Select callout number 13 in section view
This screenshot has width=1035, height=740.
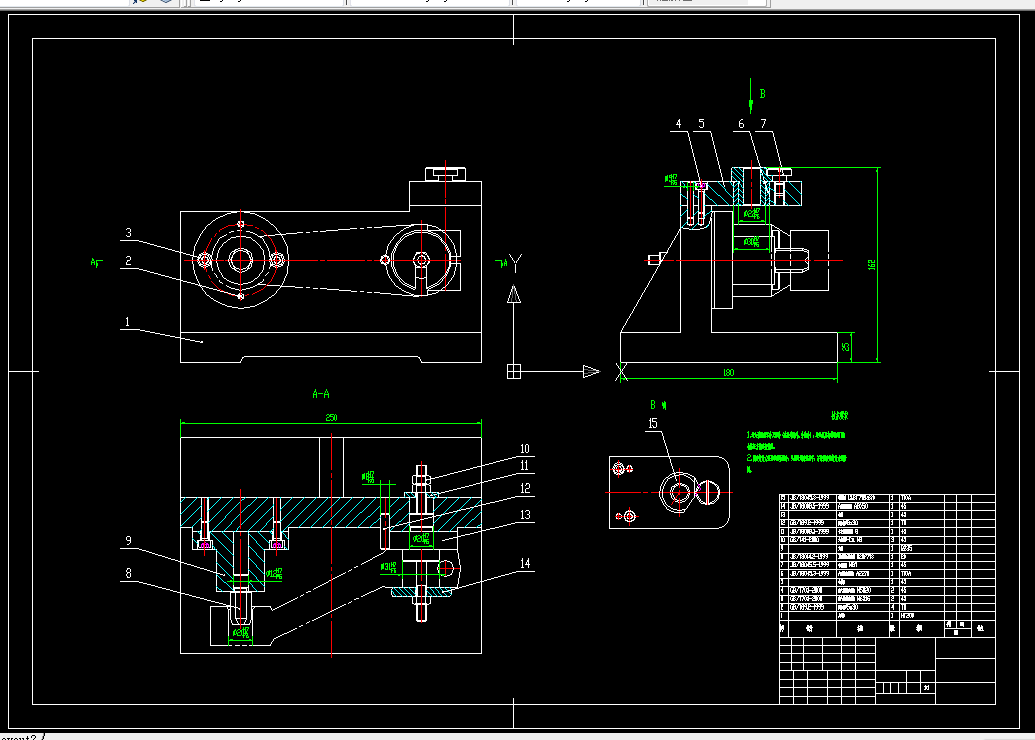coord(525,514)
